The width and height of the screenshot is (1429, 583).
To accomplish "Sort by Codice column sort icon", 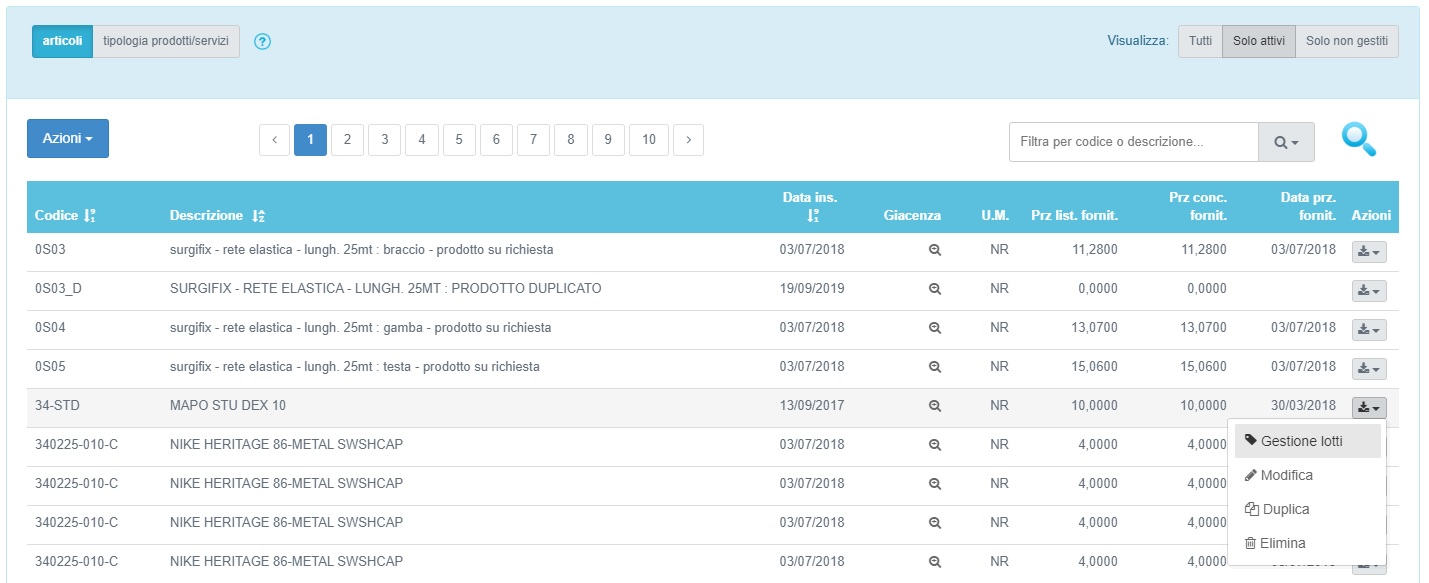I will click(x=90, y=216).
